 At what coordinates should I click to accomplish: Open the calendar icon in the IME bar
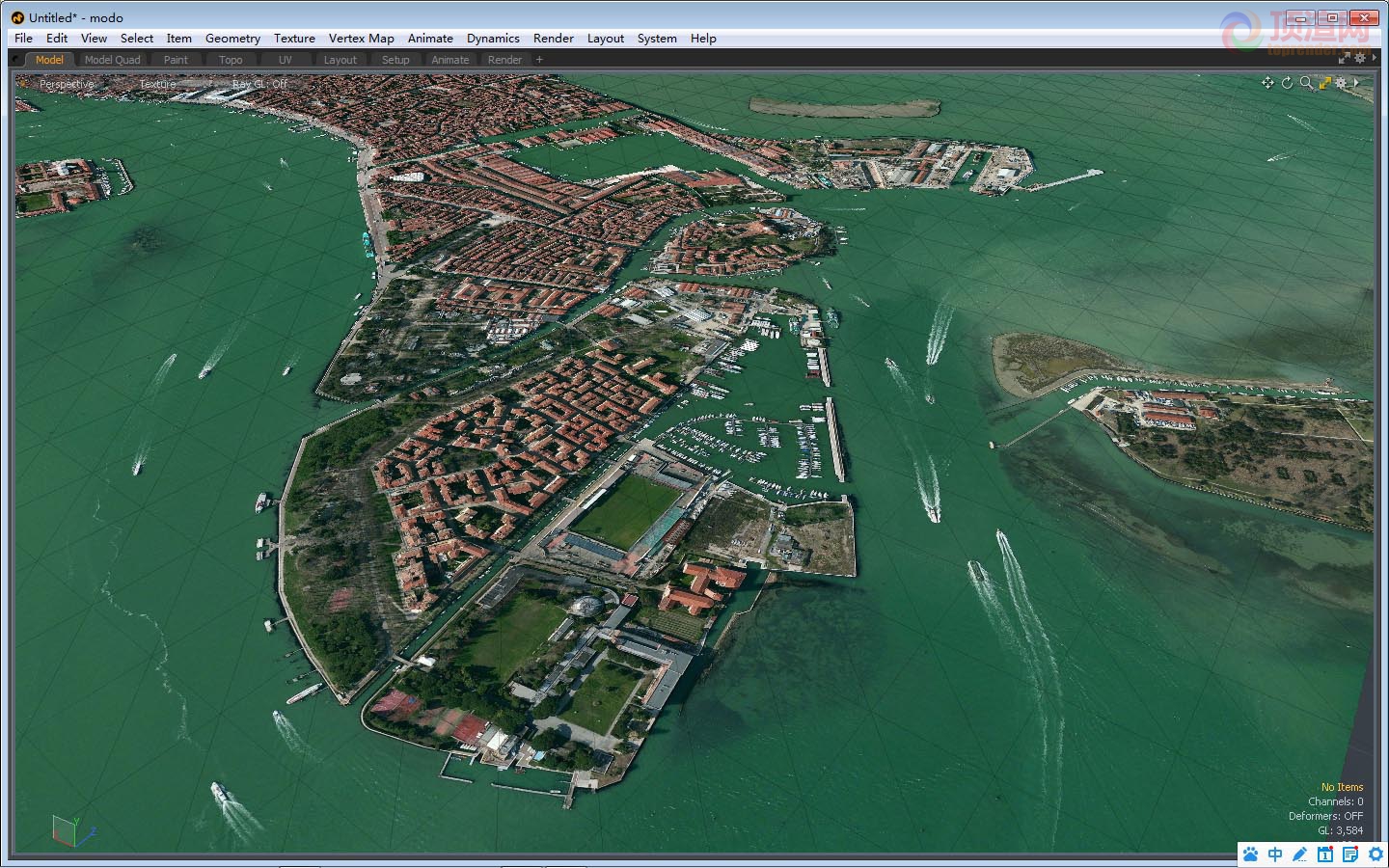click(x=1325, y=854)
